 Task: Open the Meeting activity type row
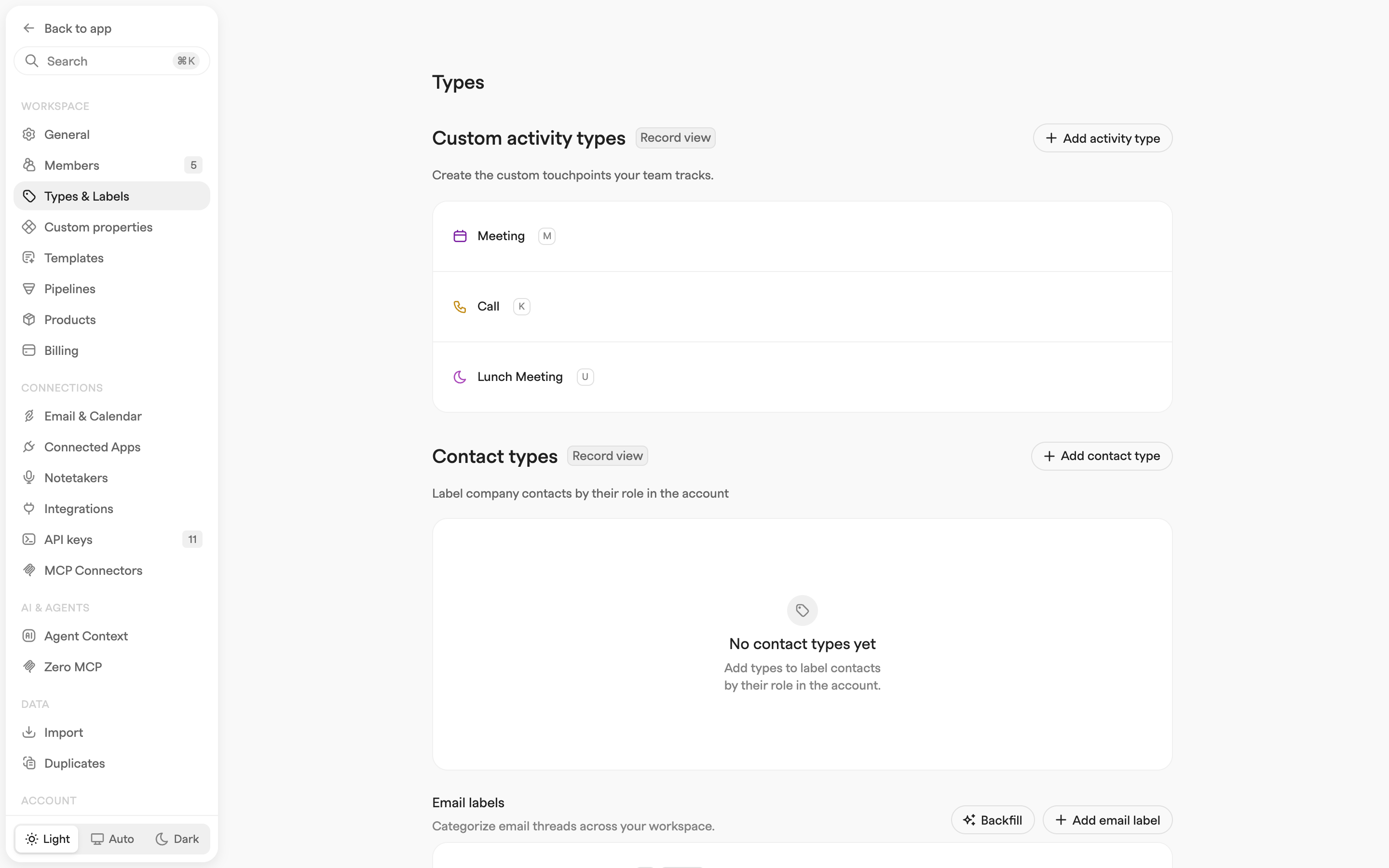coord(802,236)
